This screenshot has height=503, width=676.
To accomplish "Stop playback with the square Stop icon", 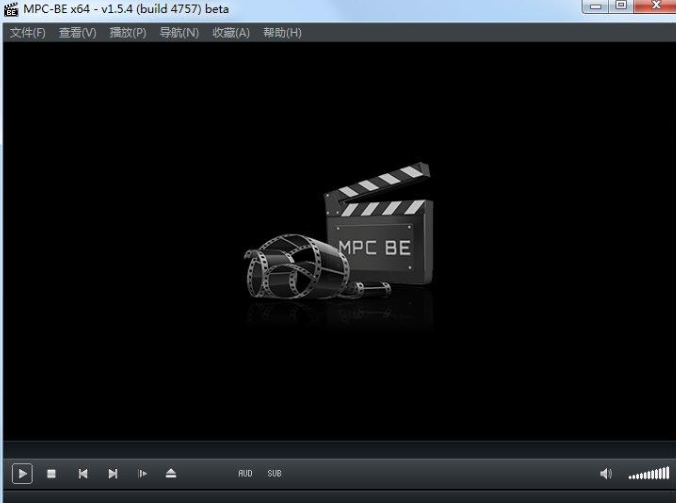I will click(x=51, y=474).
